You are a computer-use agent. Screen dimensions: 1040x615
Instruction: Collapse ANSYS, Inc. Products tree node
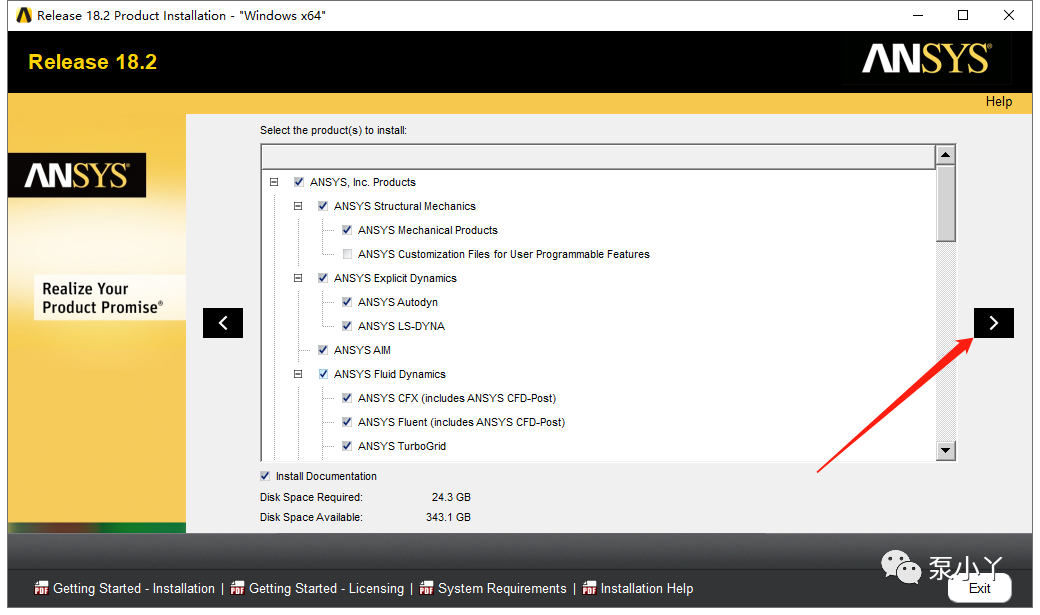[x=274, y=182]
